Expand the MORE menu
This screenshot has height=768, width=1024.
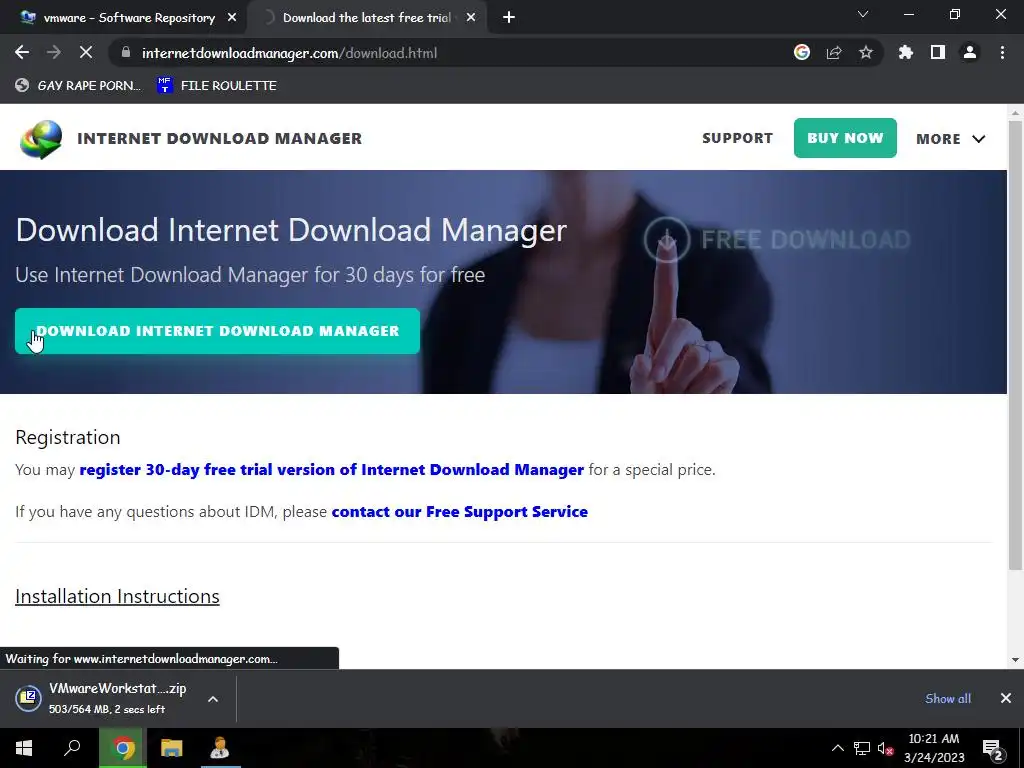(x=950, y=138)
